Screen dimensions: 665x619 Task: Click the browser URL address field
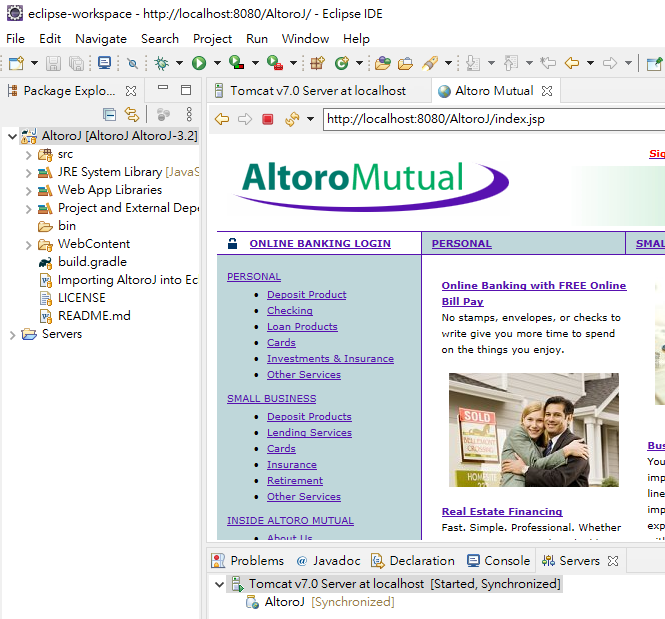tap(480, 119)
